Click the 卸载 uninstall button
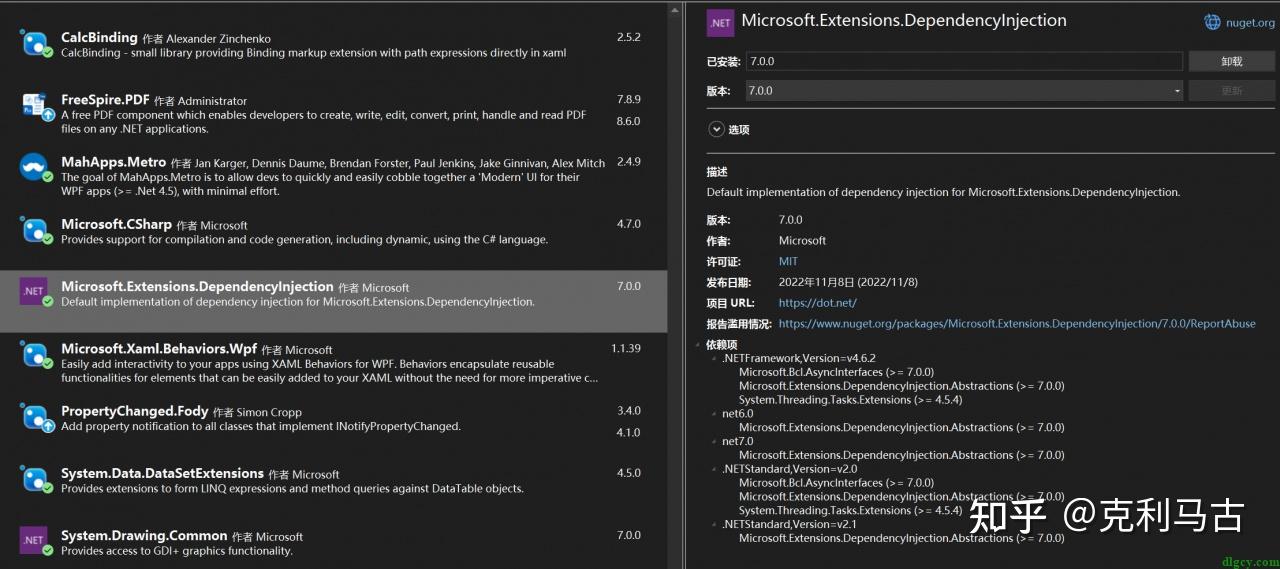The width and height of the screenshot is (1280, 569). pyautogui.click(x=1231, y=61)
